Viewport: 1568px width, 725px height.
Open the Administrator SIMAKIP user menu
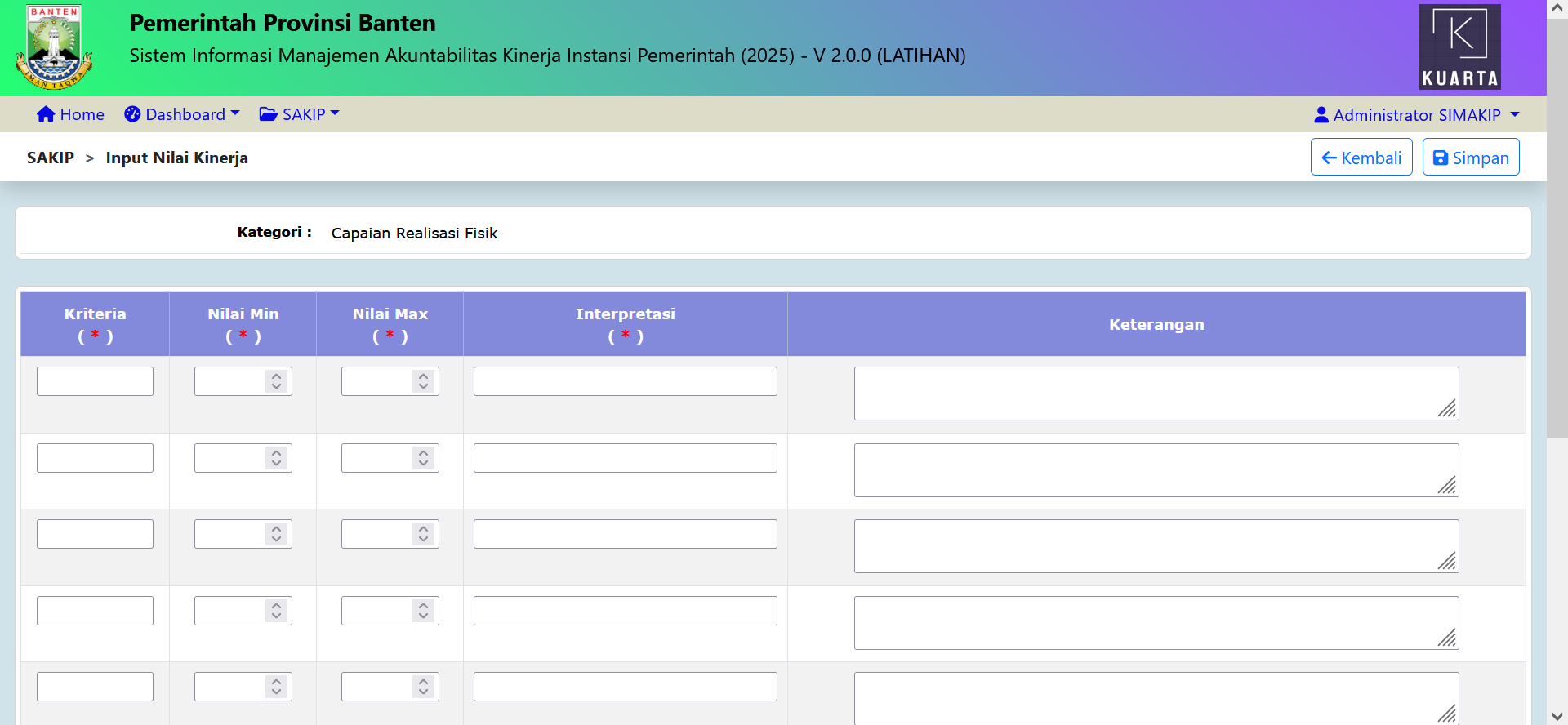(x=1417, y=115)
